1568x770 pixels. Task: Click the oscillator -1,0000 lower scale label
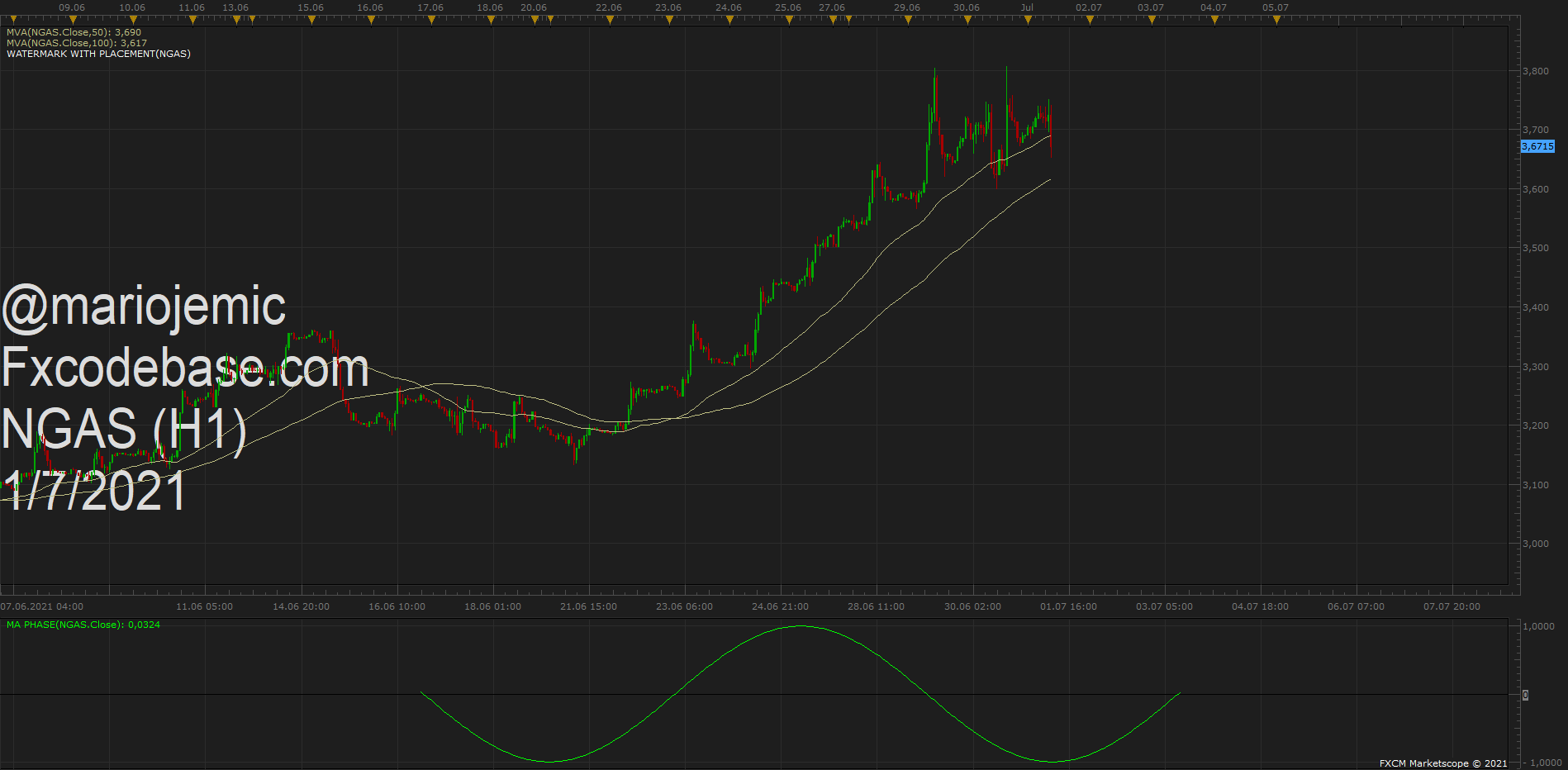coord(1542,763)
